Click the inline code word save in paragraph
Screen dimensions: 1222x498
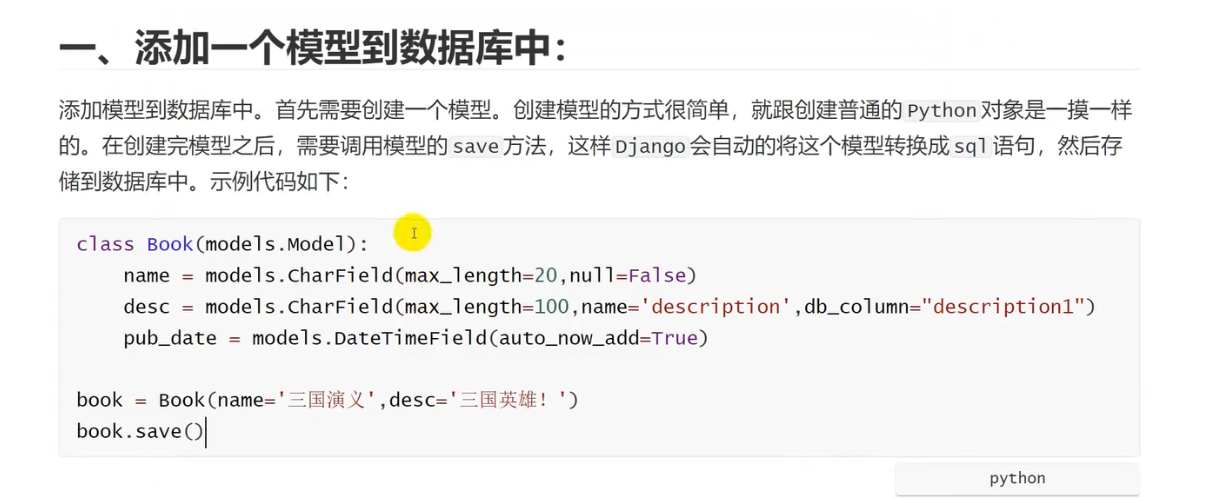[x=475, y=147]
